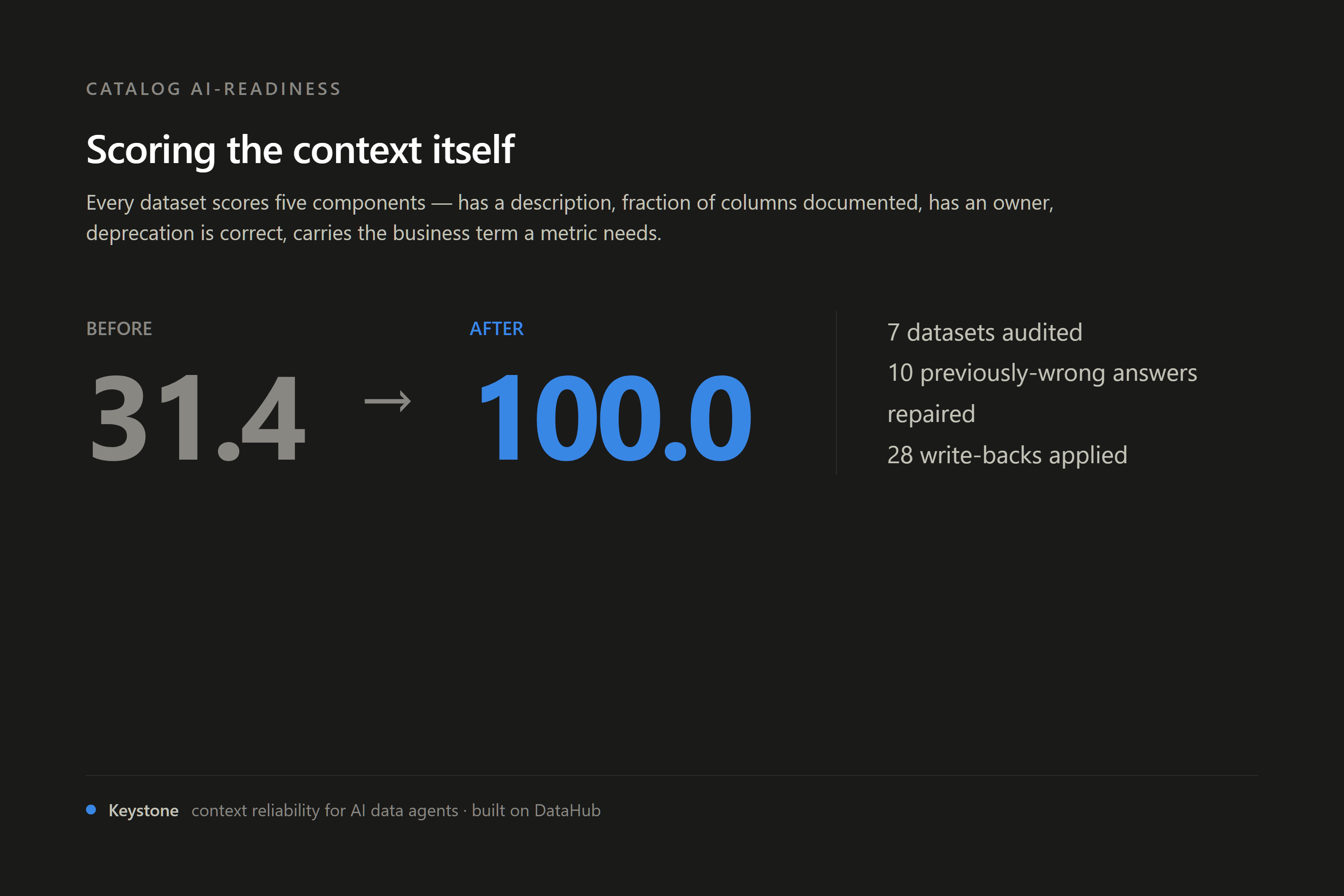Select the blue AFTER label

[496, 328]
